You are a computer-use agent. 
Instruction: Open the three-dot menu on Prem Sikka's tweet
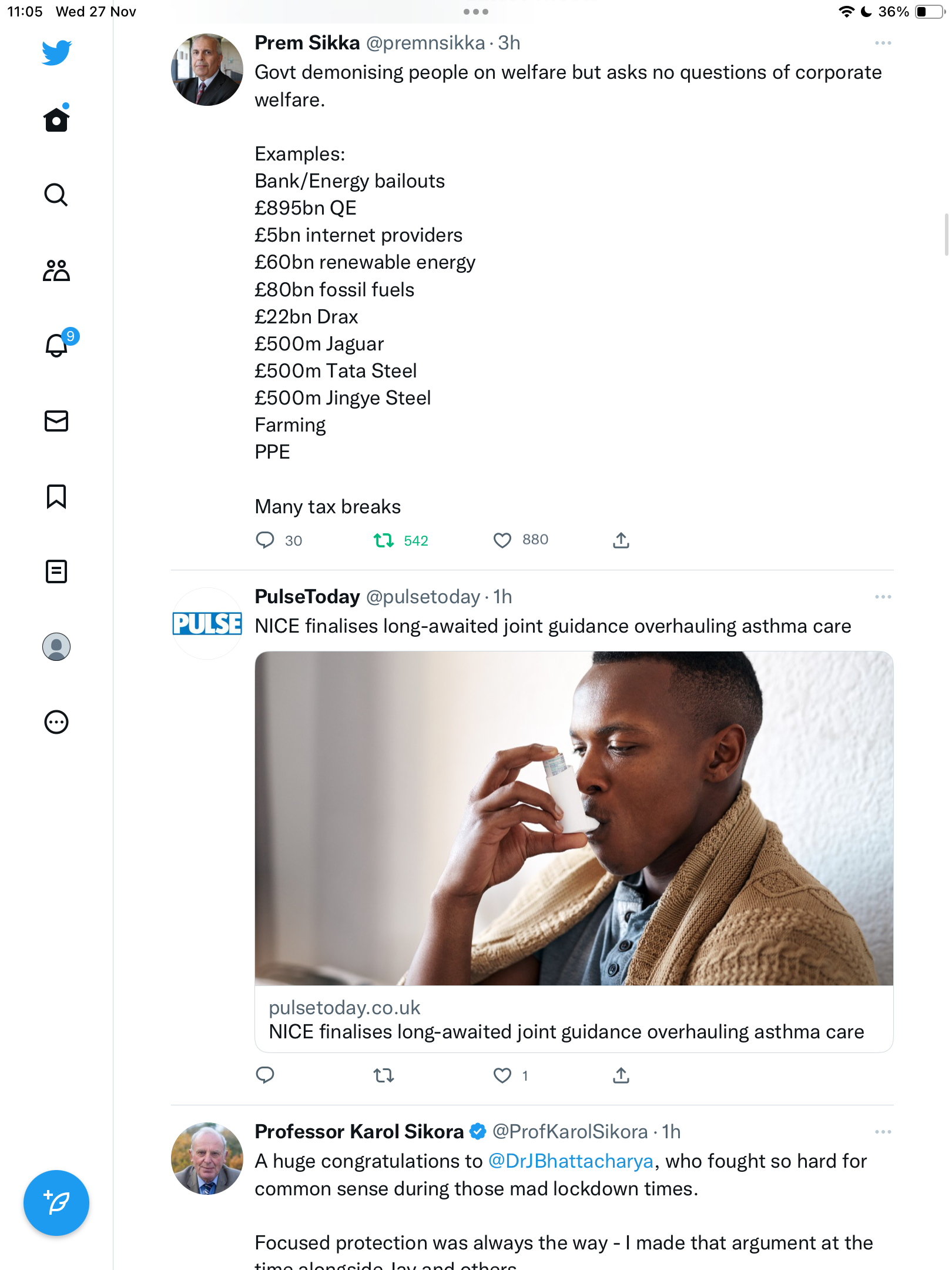click(883, 44)
